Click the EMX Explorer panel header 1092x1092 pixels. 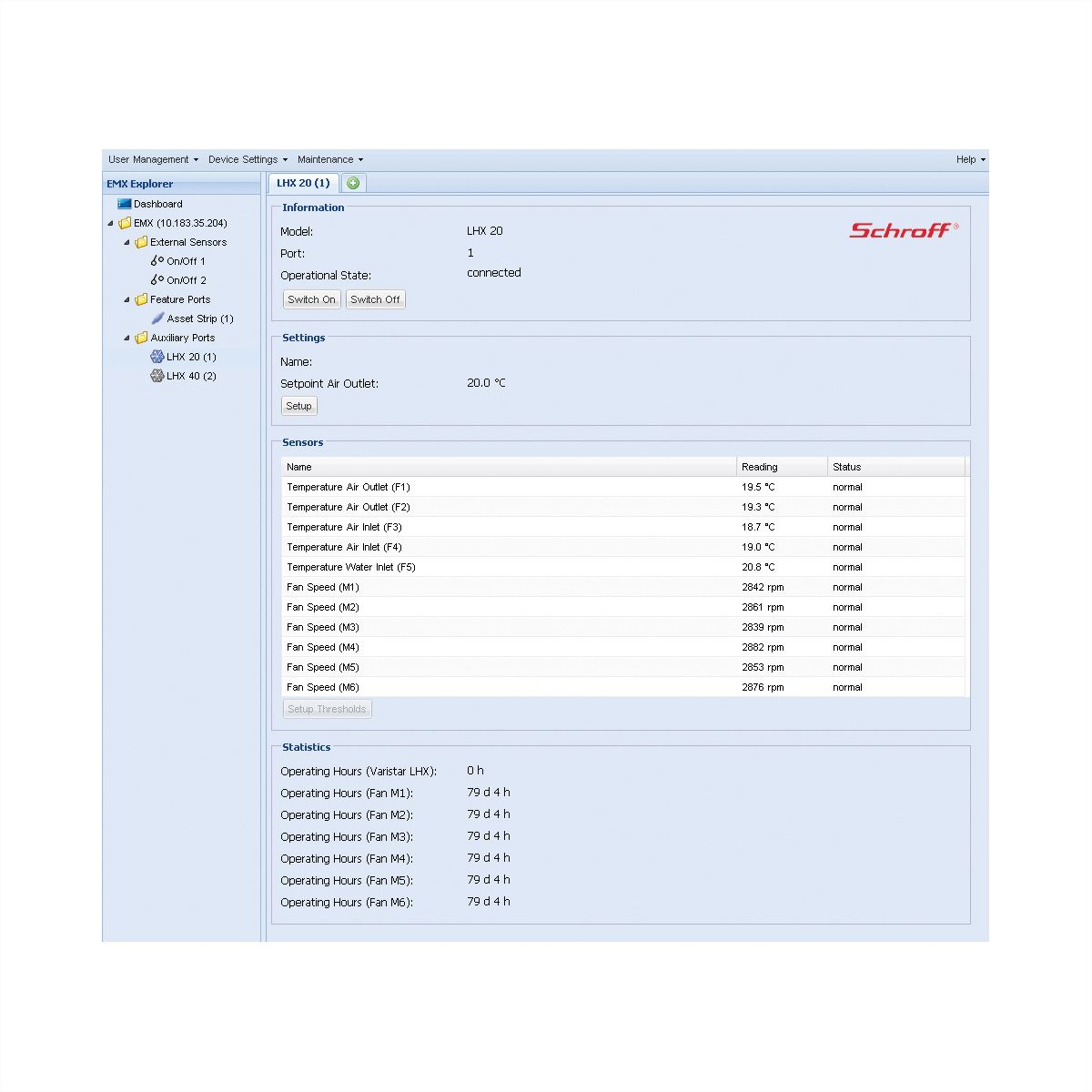[x=182, y=184]
